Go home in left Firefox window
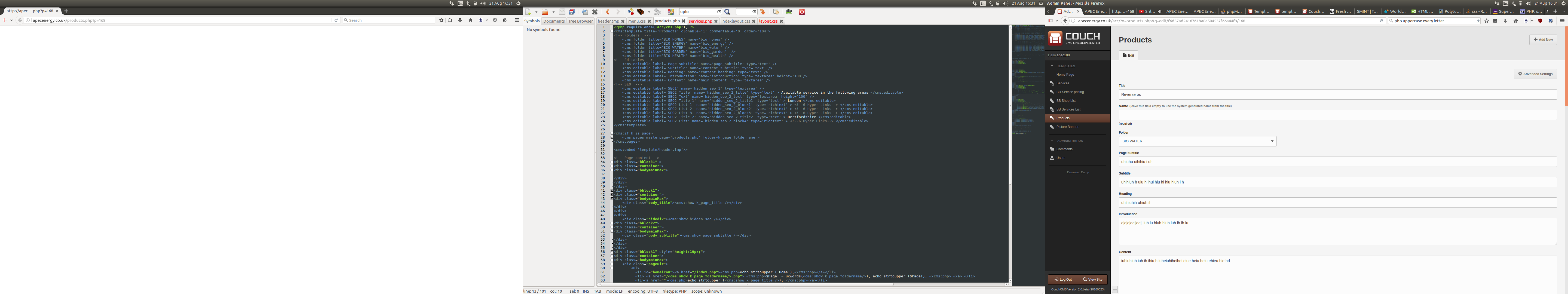The height and width of the screenshot is (294, 1568). (470, 20)
